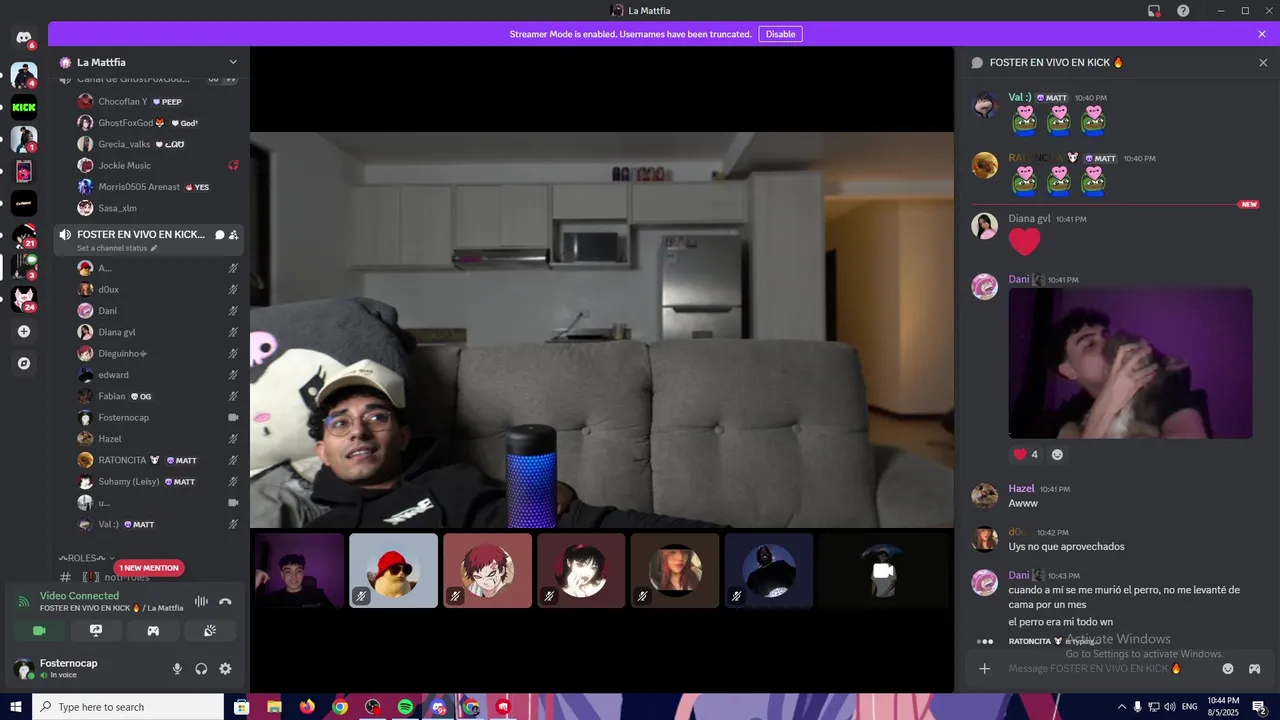1280x720 pixels.
Task: Open Discover servers compass icon
Action: 24,363
